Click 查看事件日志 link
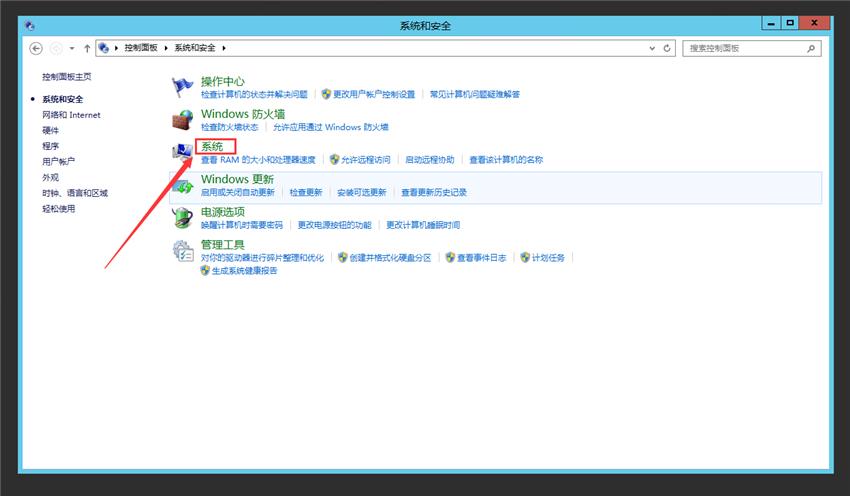The width and height of the screenshot is (850, 496). (x=481, y=258)
